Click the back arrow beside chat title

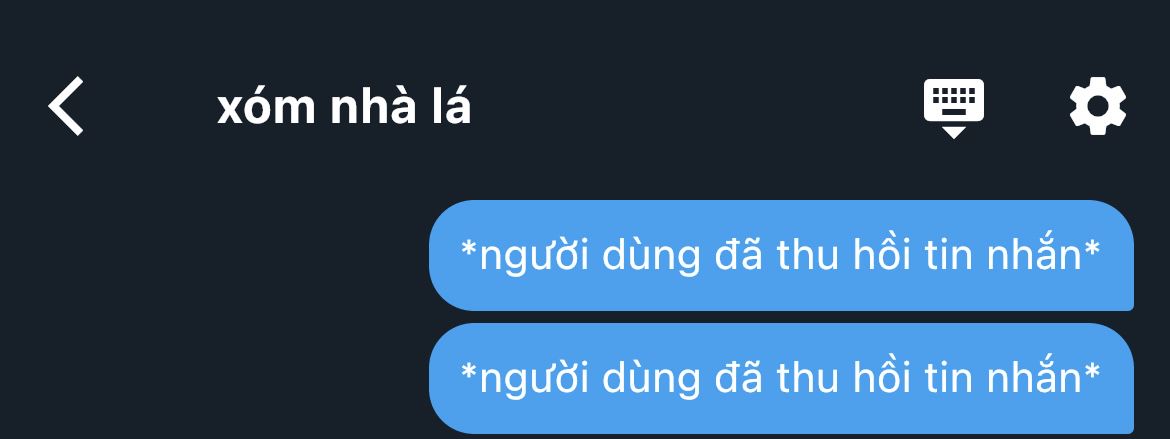pyautogui.click(x=66, y=106)
